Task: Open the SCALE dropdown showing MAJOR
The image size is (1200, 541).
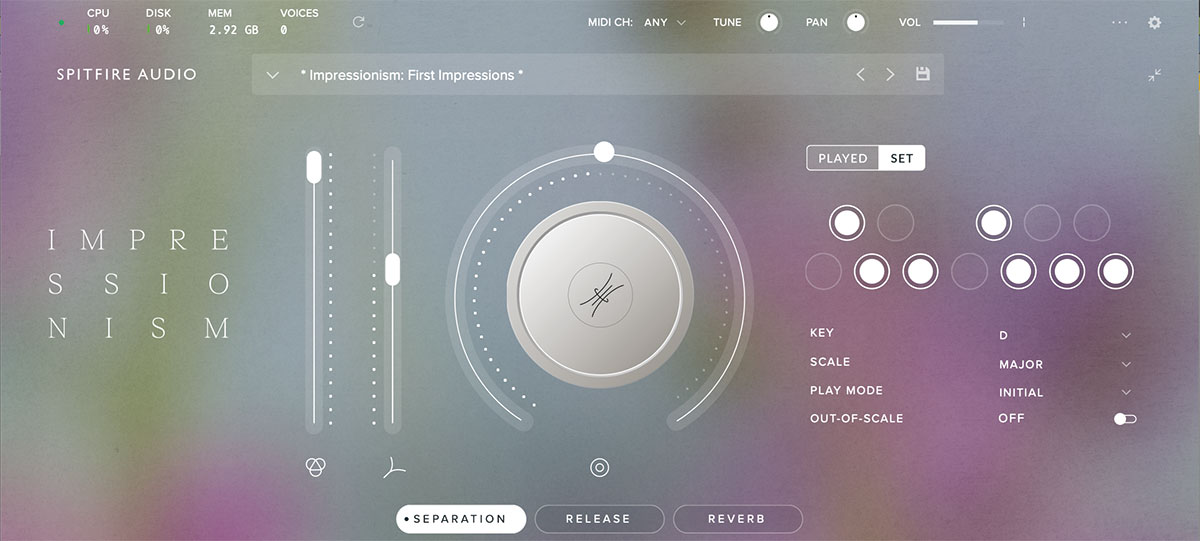Action: pyautogui.click(x=1065, y=364)
